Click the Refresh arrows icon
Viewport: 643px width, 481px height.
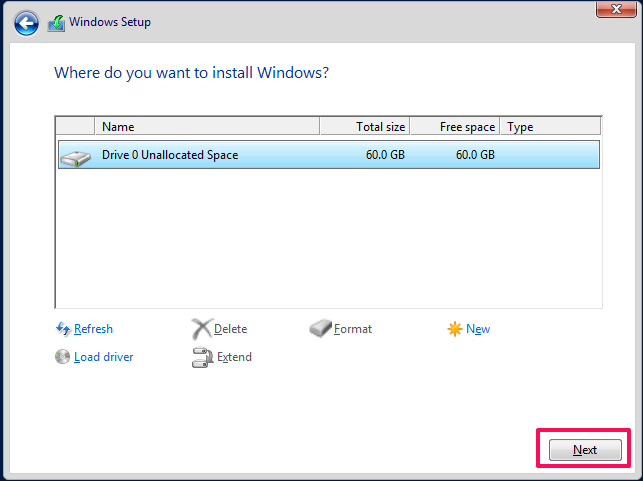[63, 329]
